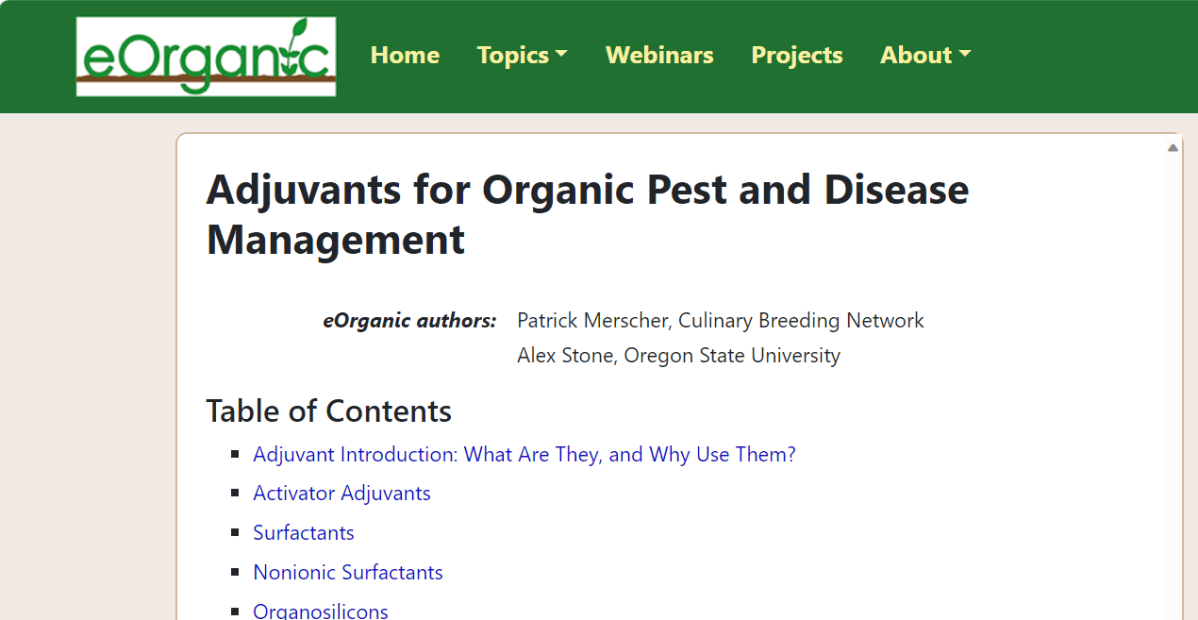Visit the Projects page

(796, 55)
